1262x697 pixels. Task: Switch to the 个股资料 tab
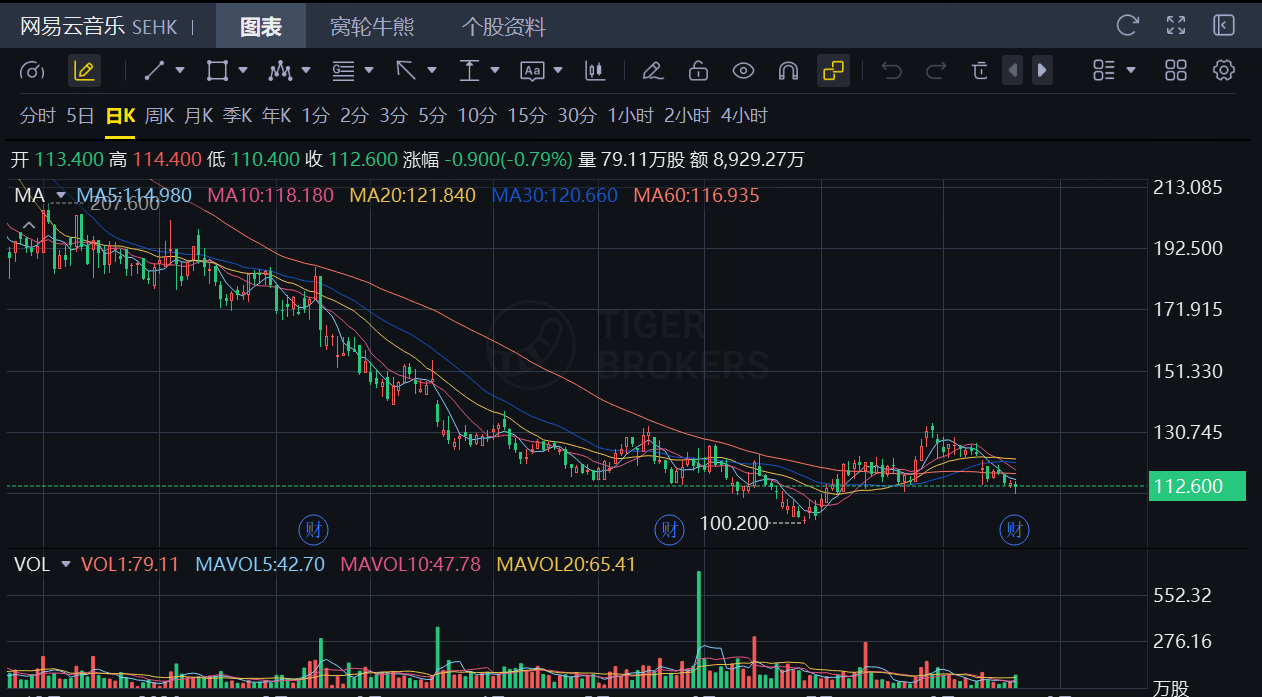(504, 27)
